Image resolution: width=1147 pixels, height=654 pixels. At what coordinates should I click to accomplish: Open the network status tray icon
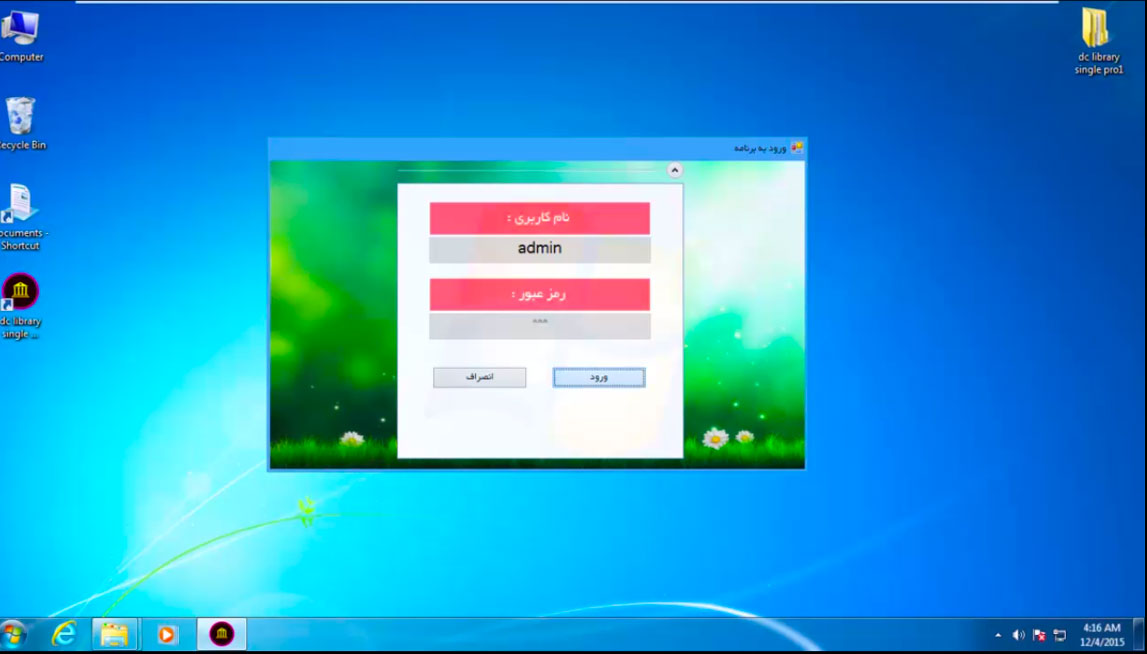pyautogui.click(x=1059, y=635)
